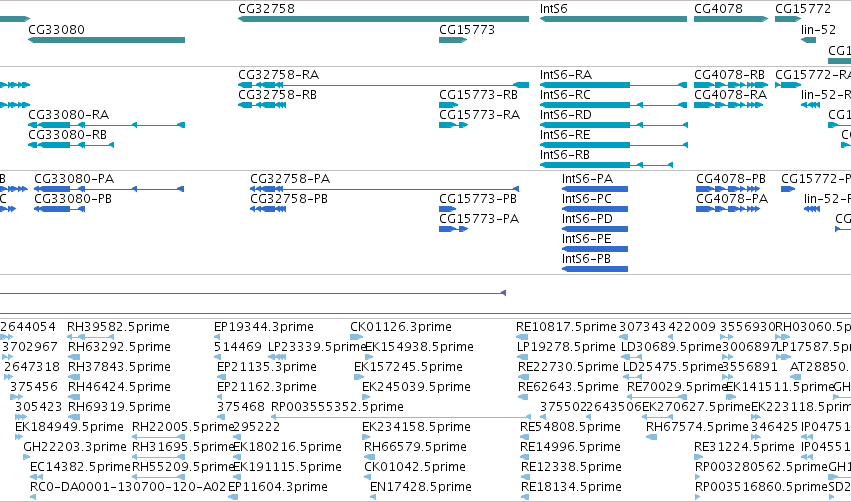Click EST GH22203.3prime
The width and height of the screenshot is (851, 502).
coord(75,448)
